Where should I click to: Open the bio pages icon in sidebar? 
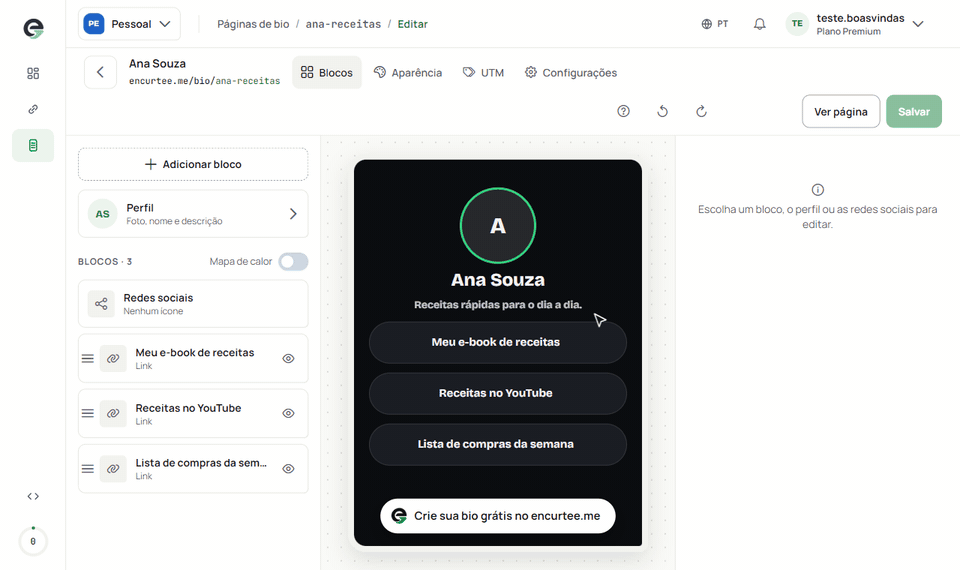(x=33, y=146)
